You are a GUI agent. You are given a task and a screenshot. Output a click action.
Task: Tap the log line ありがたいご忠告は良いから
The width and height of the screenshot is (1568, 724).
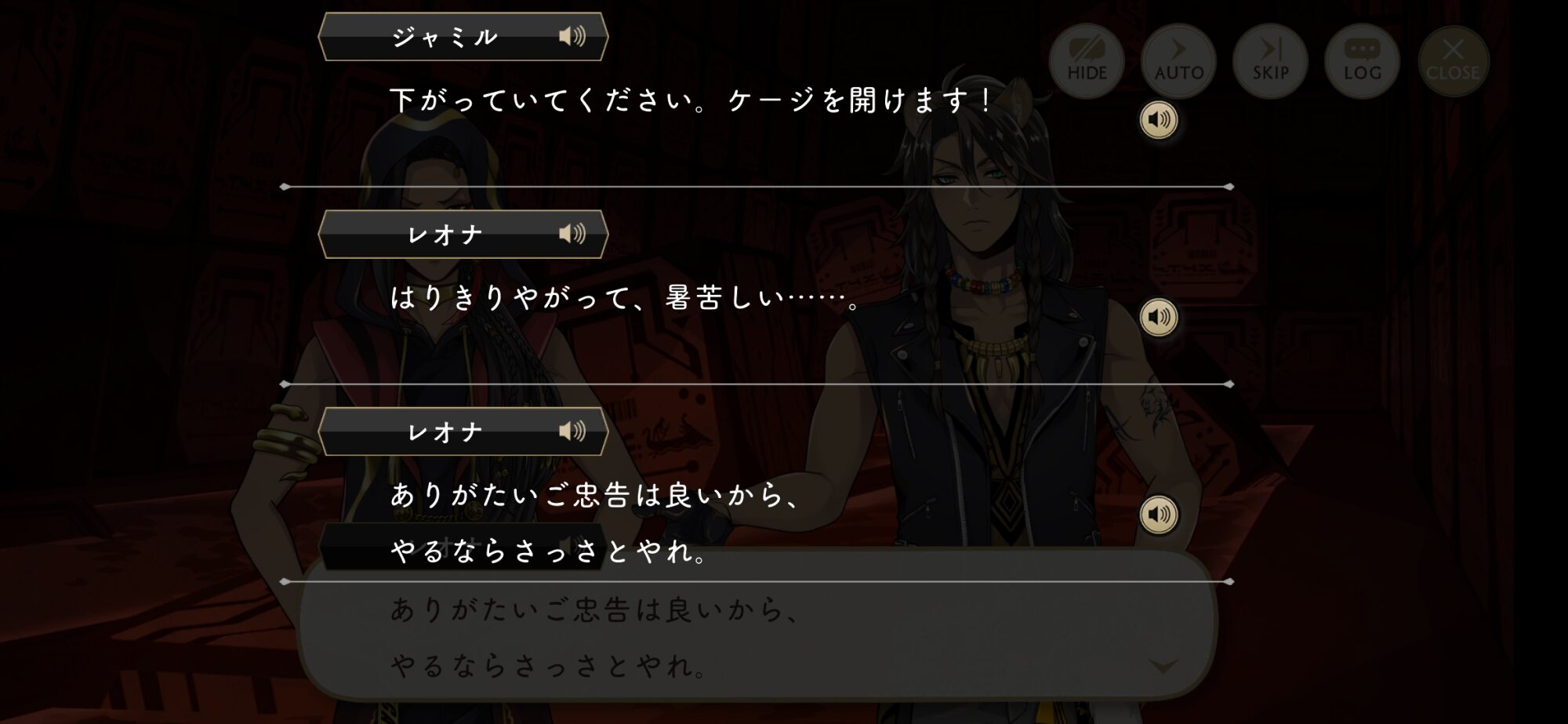click(594, 495)
